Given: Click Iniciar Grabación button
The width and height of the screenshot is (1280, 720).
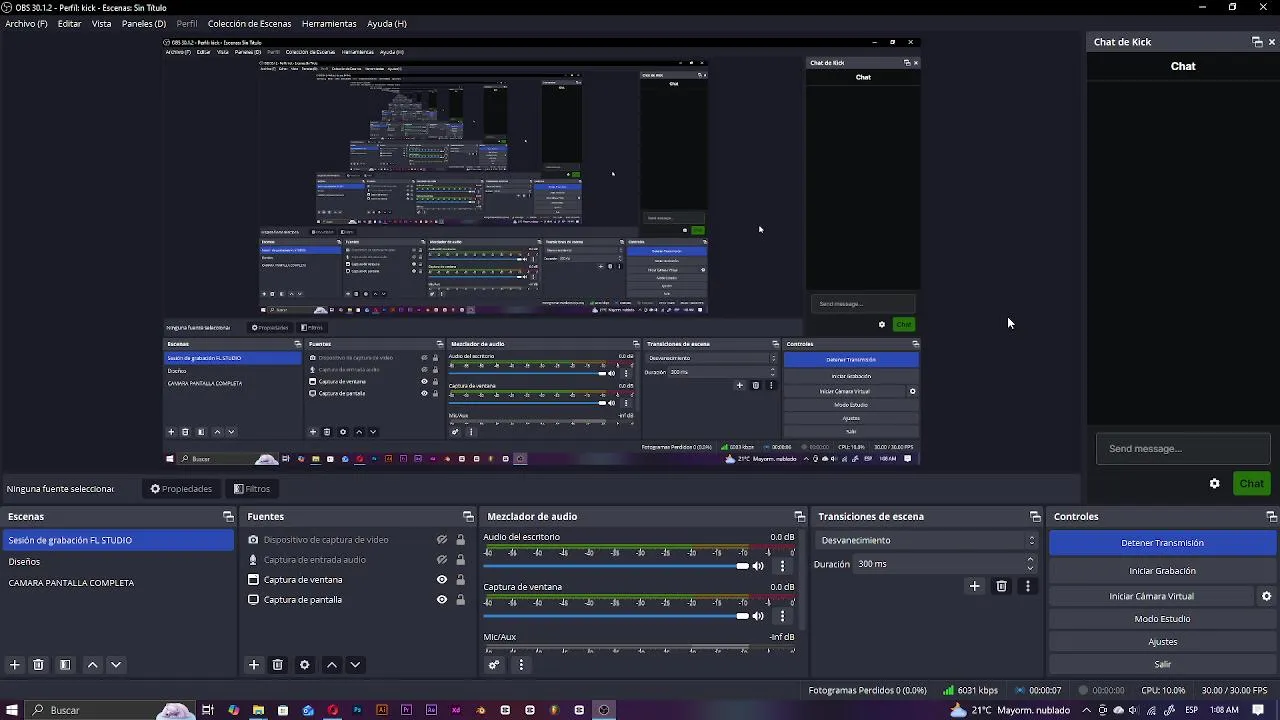Looking at the screenshot, I should click(1162, 571).
